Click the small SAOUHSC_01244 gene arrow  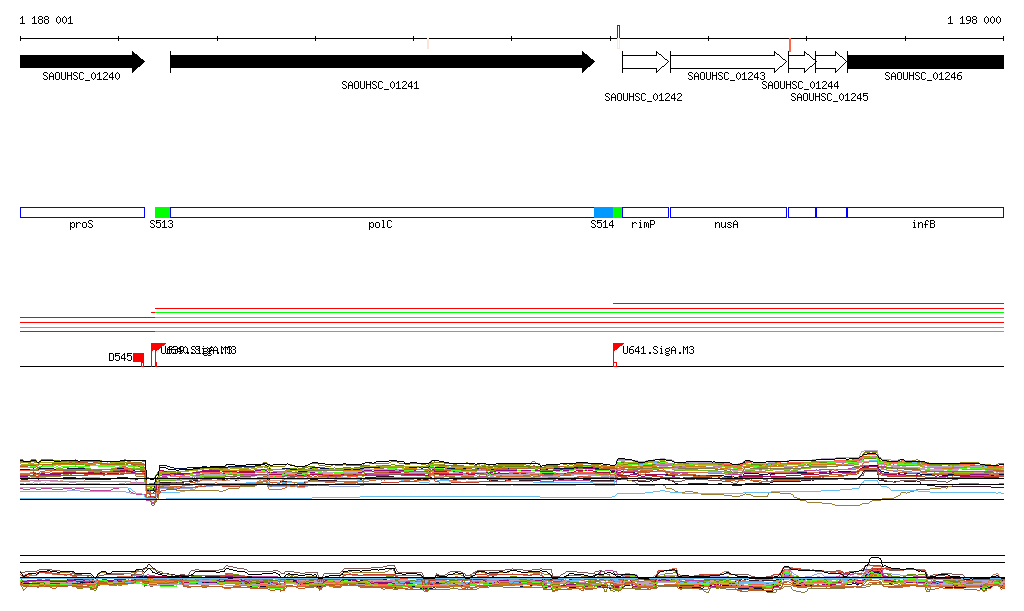point(801,62)
